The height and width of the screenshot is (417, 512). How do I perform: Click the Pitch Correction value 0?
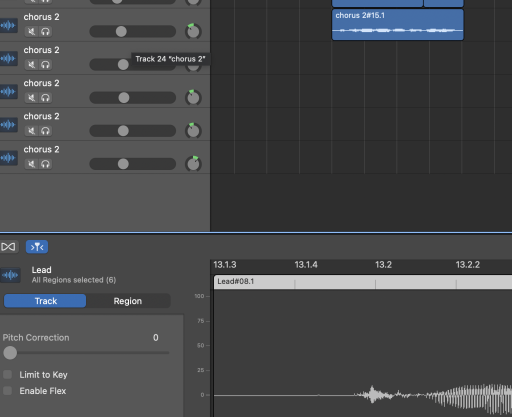156,338
